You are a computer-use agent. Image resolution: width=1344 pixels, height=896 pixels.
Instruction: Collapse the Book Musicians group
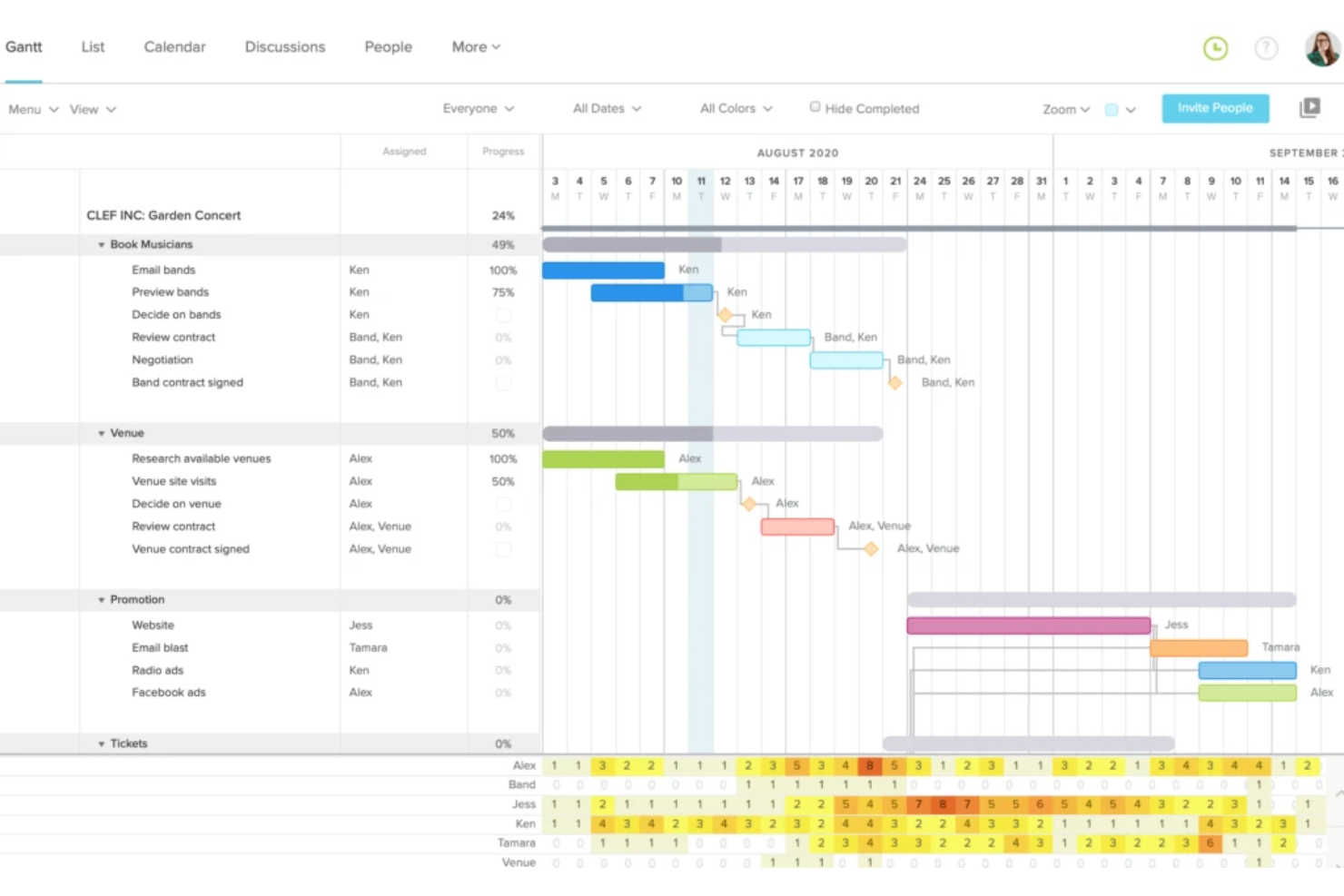102,245
